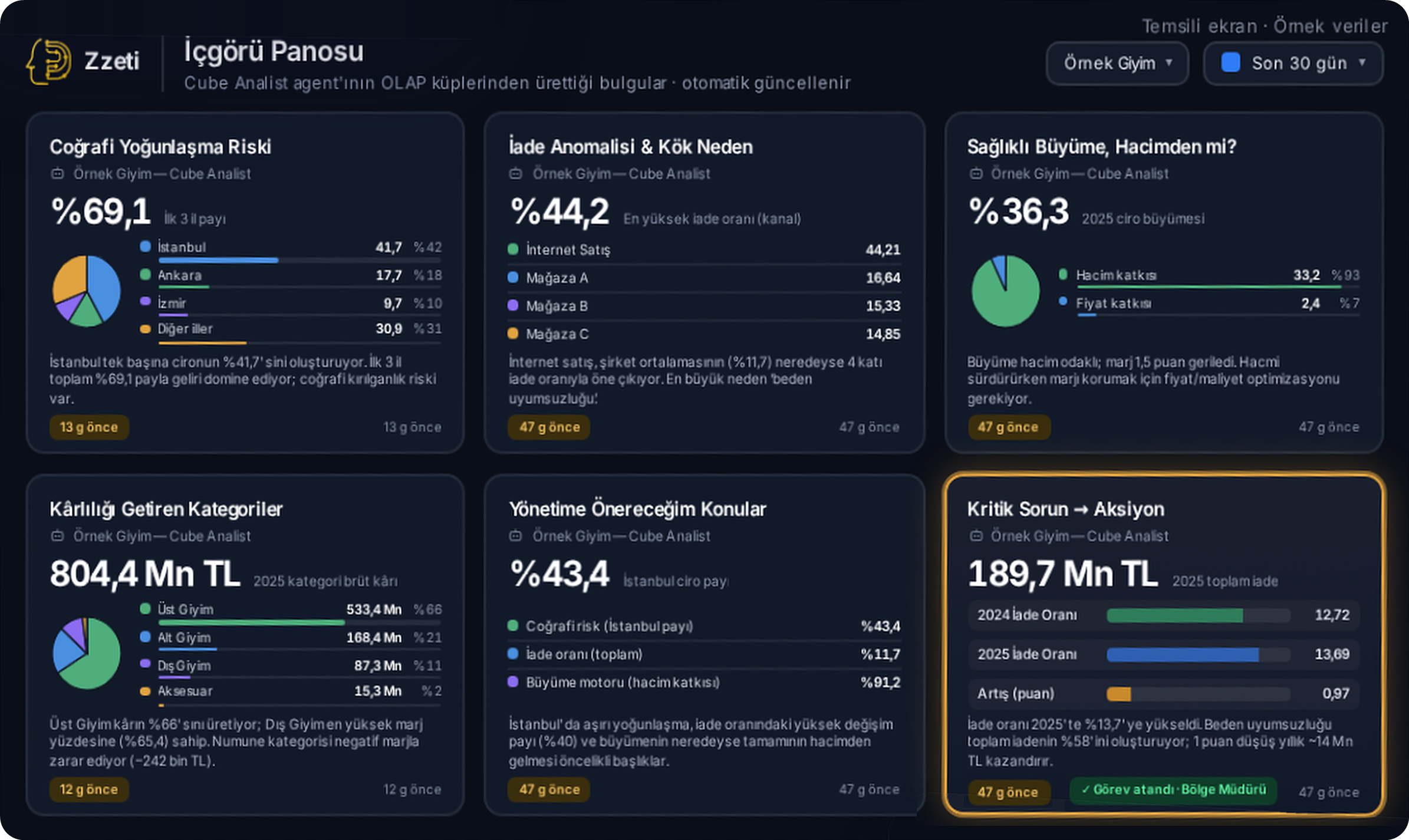Click the Görev atandı · Bölge Müdürü badge

tap(1173, 790)
